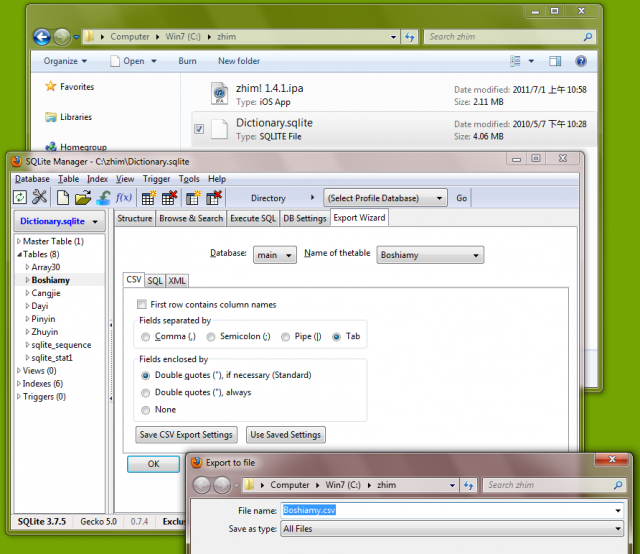
Task: Click Organize in Explorer toolbar
Action: coord(65,61)
